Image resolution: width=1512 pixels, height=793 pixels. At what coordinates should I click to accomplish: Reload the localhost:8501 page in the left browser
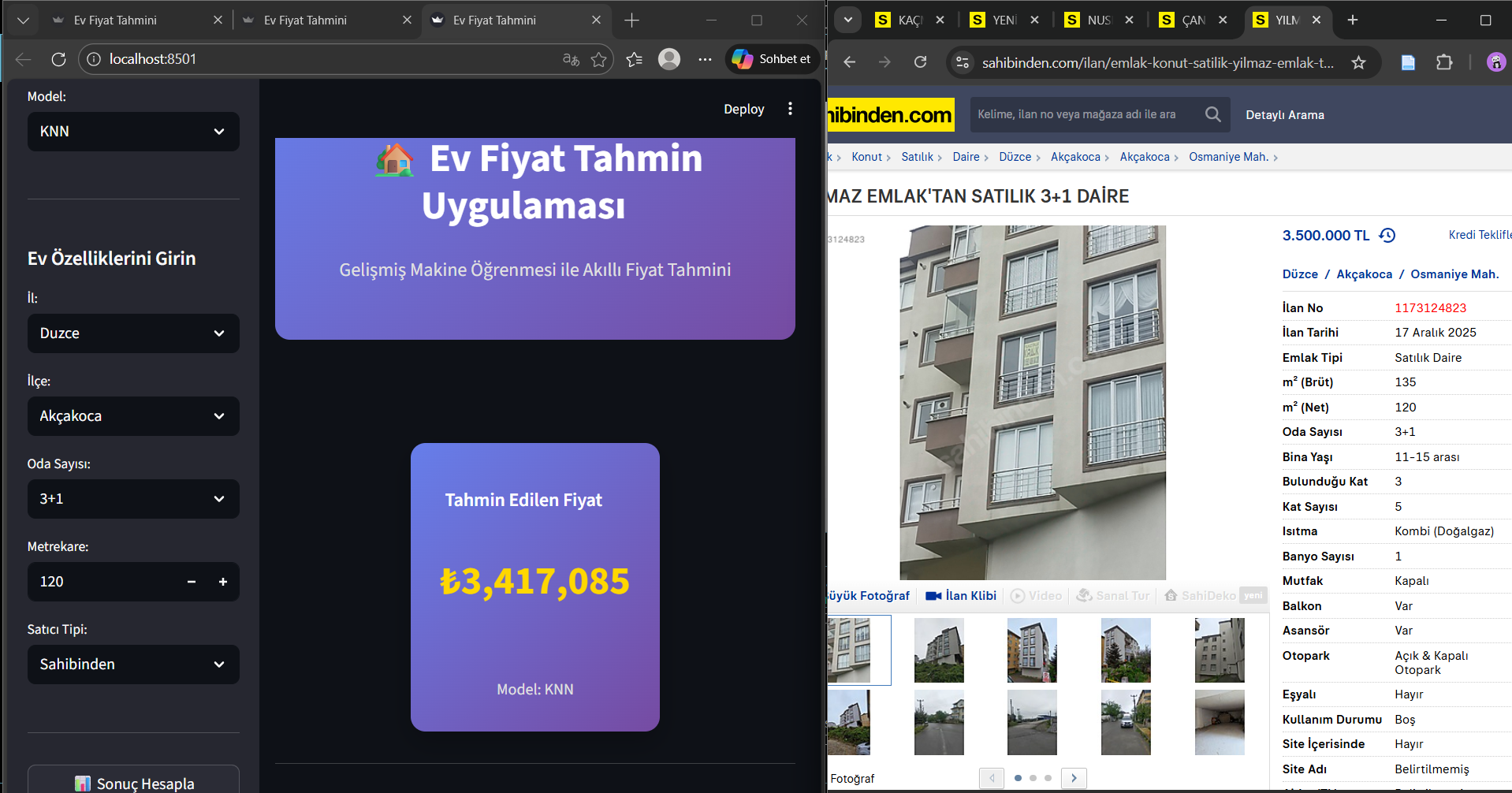[58, 59]
